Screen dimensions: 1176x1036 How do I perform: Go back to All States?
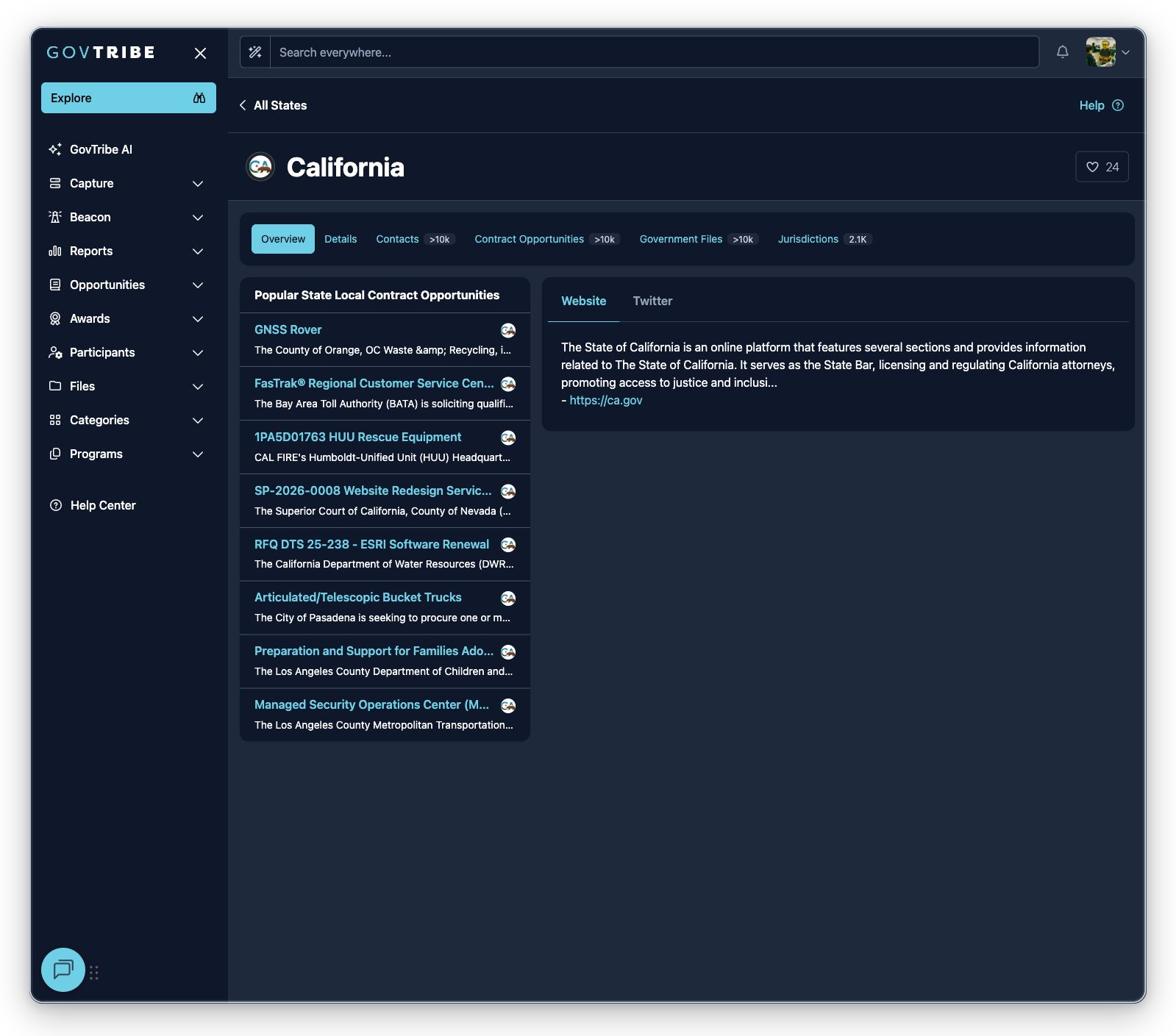(273, 105)
